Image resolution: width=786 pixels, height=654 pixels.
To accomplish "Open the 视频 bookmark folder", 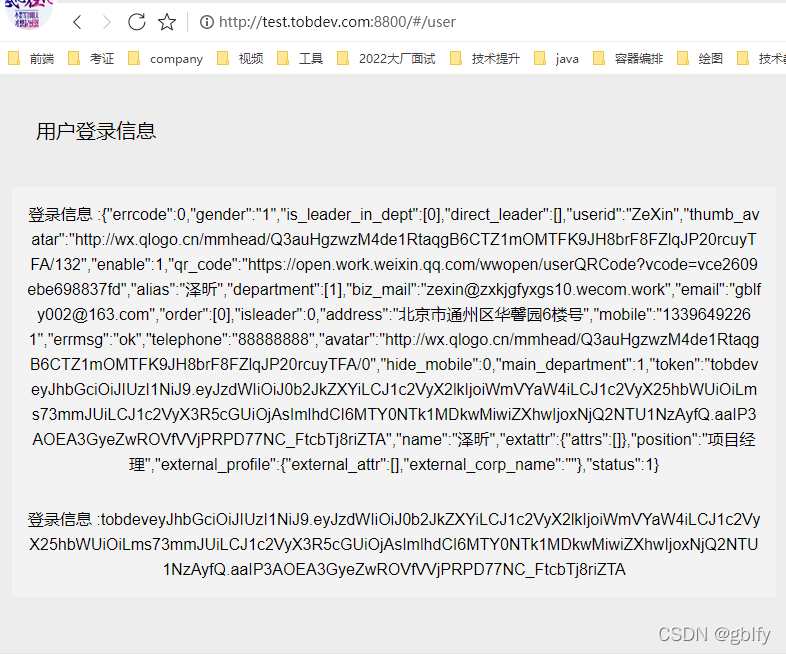I will point(240,59).
